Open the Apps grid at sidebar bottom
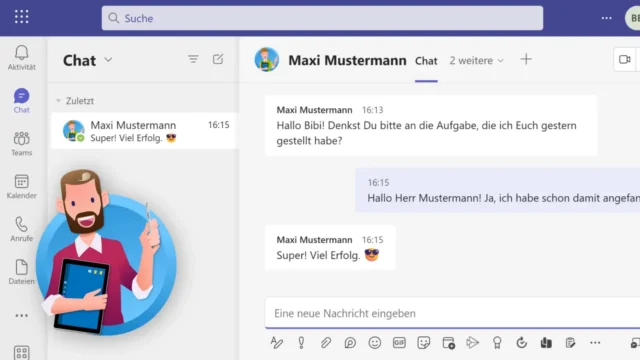 [22, 353]
